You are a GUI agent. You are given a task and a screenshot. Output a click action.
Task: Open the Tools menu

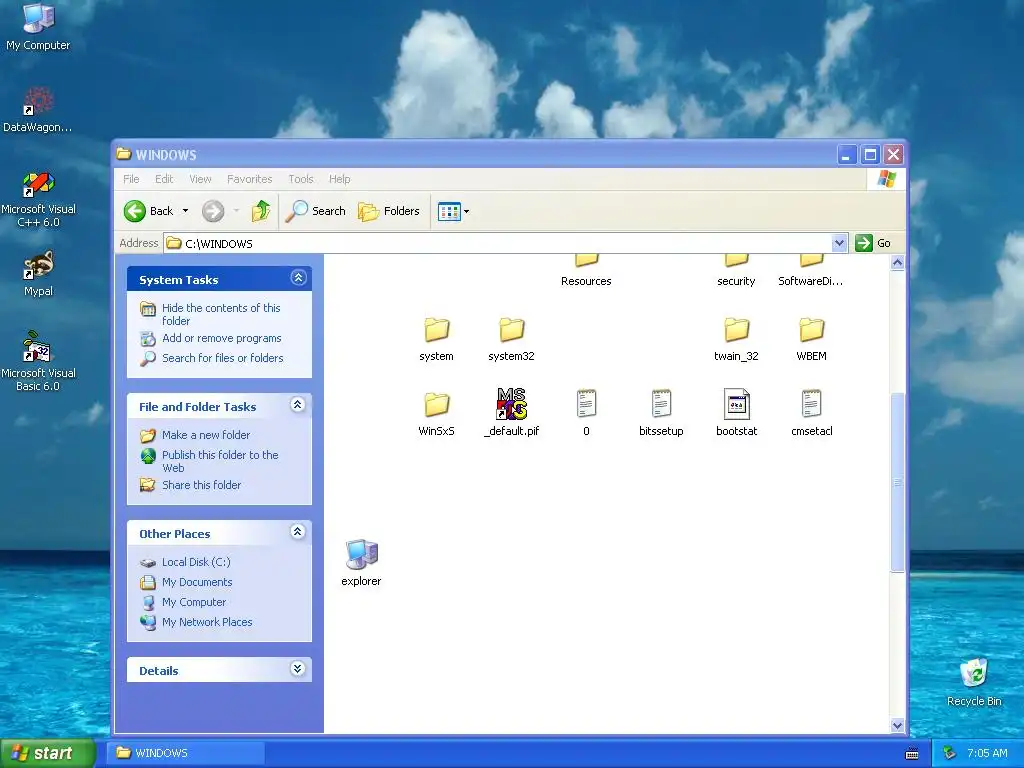pyautogui.click(x=301, y=179)
